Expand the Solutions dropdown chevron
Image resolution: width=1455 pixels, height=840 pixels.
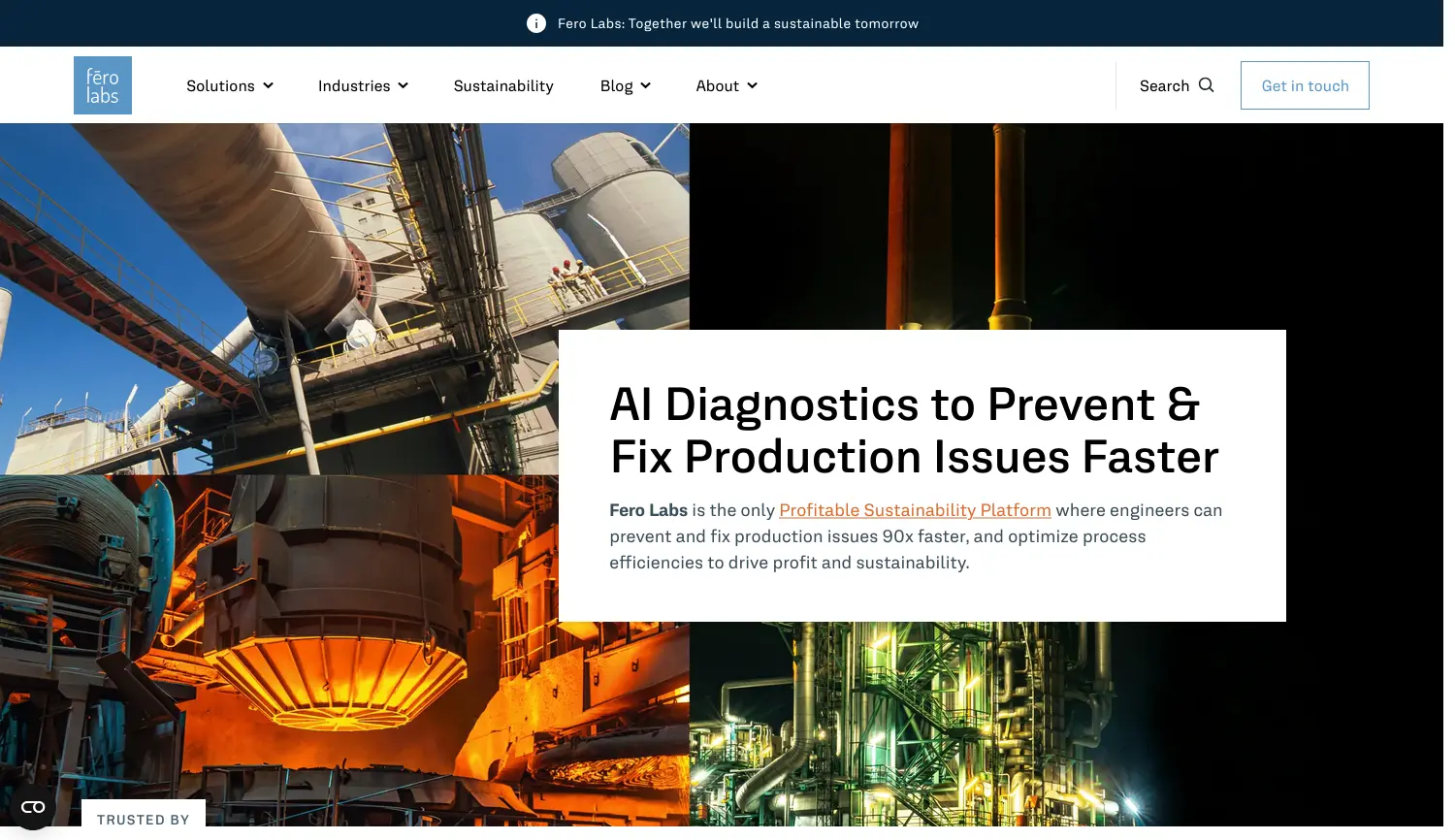(268, 86)
